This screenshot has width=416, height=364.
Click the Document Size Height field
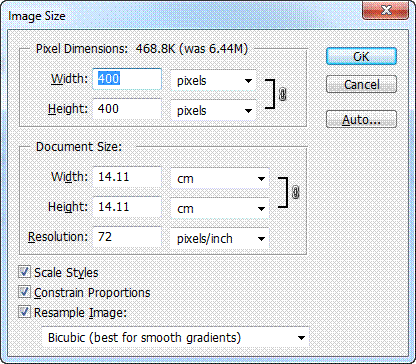coord(127,207)
